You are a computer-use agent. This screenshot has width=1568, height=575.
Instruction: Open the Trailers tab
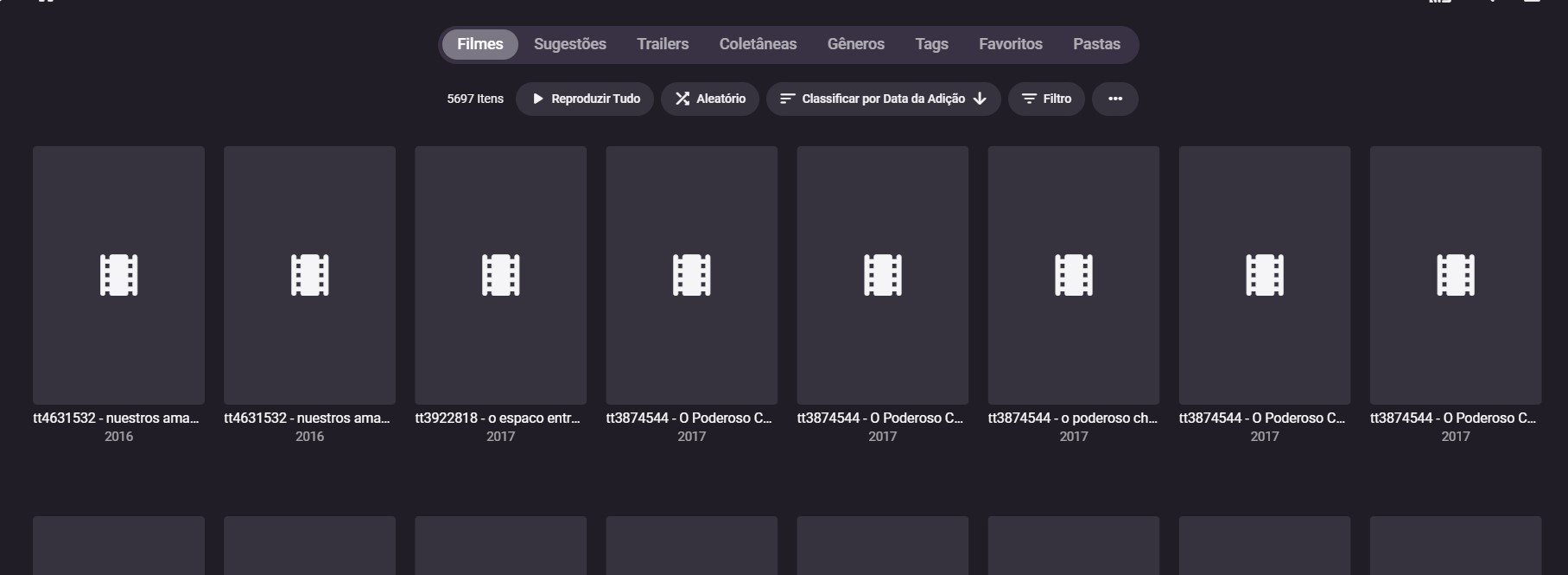663,44
